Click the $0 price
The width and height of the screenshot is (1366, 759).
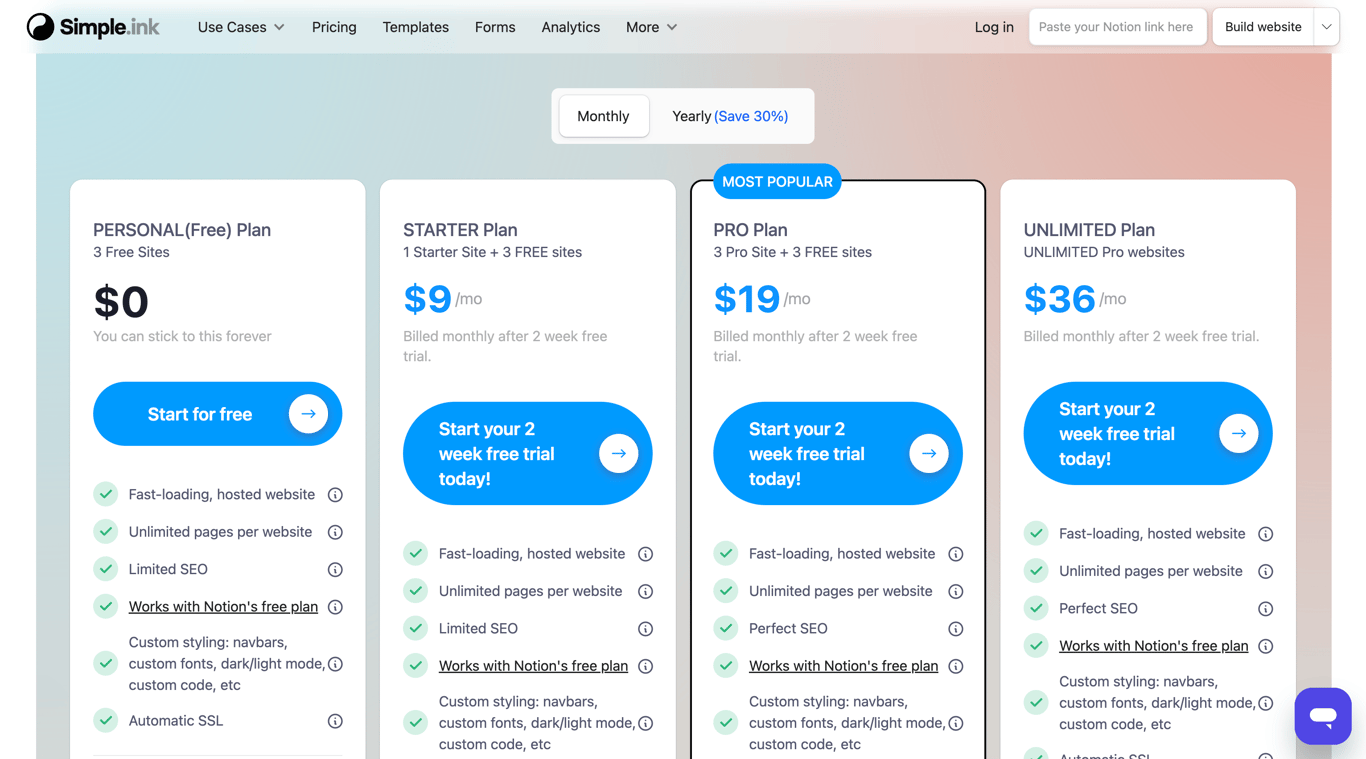pyautogui.click(x=121, y=302)
